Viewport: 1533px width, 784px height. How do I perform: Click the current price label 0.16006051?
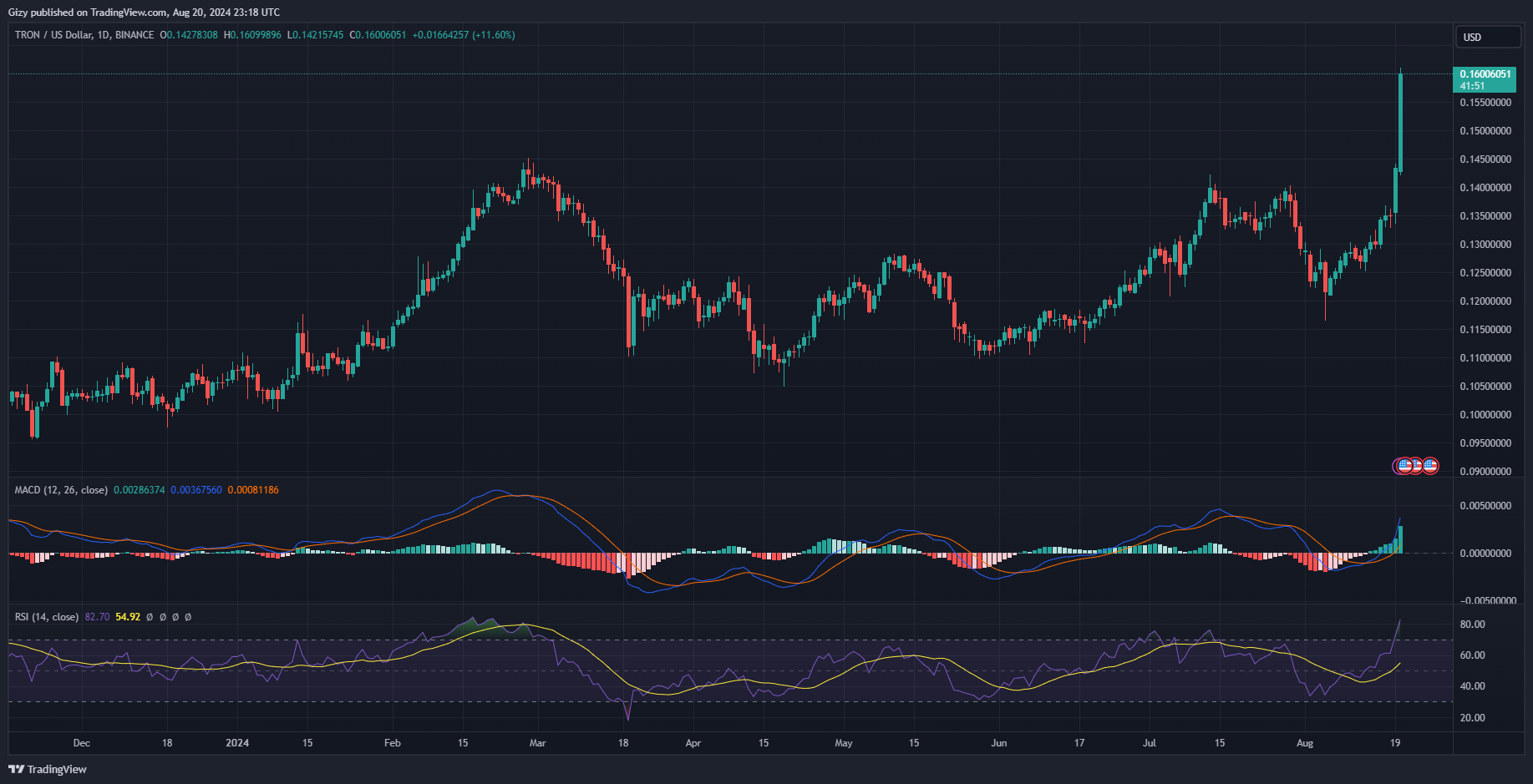tap(1485, 79)
